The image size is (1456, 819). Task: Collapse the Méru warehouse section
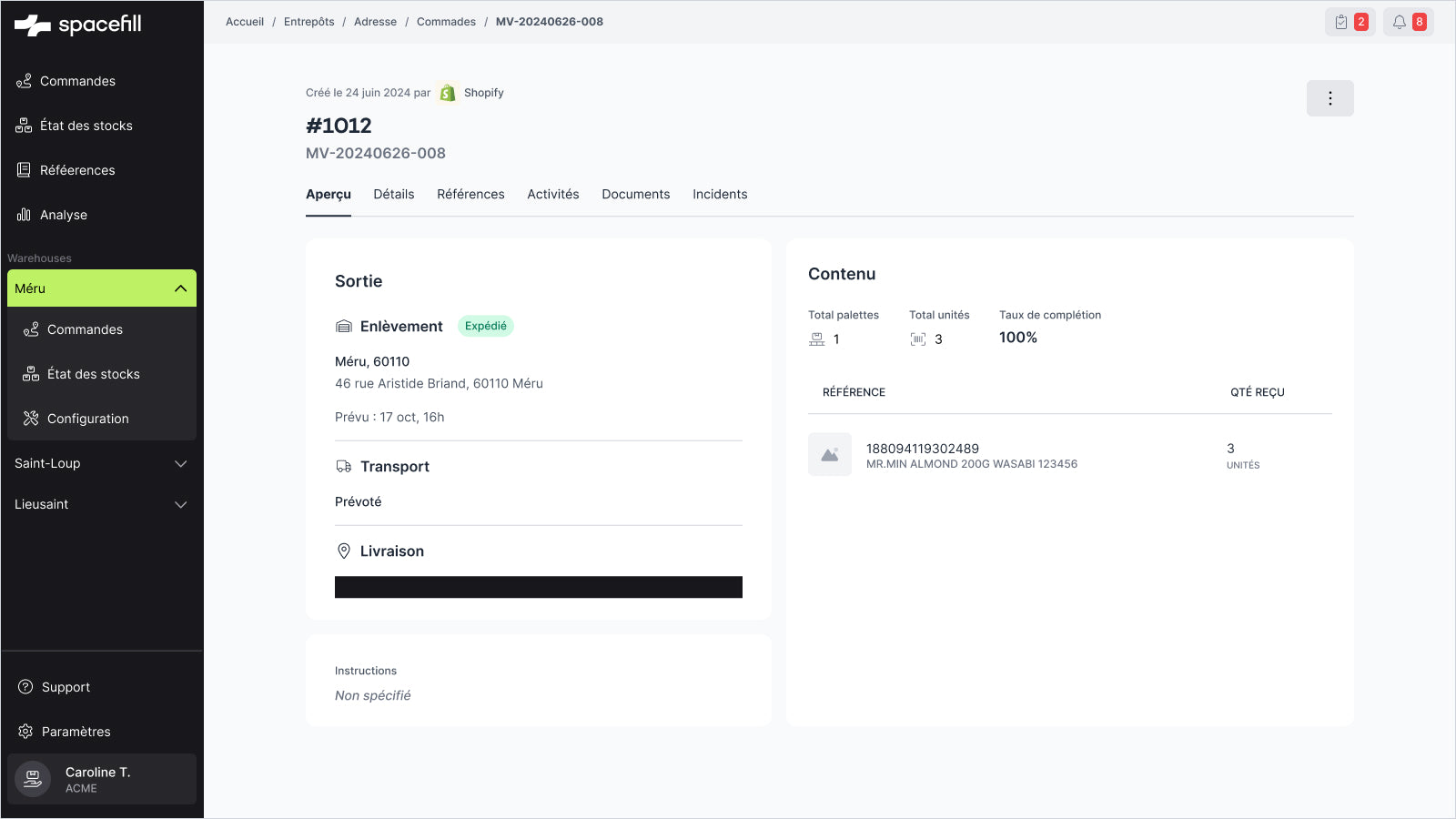pos(180,288)
